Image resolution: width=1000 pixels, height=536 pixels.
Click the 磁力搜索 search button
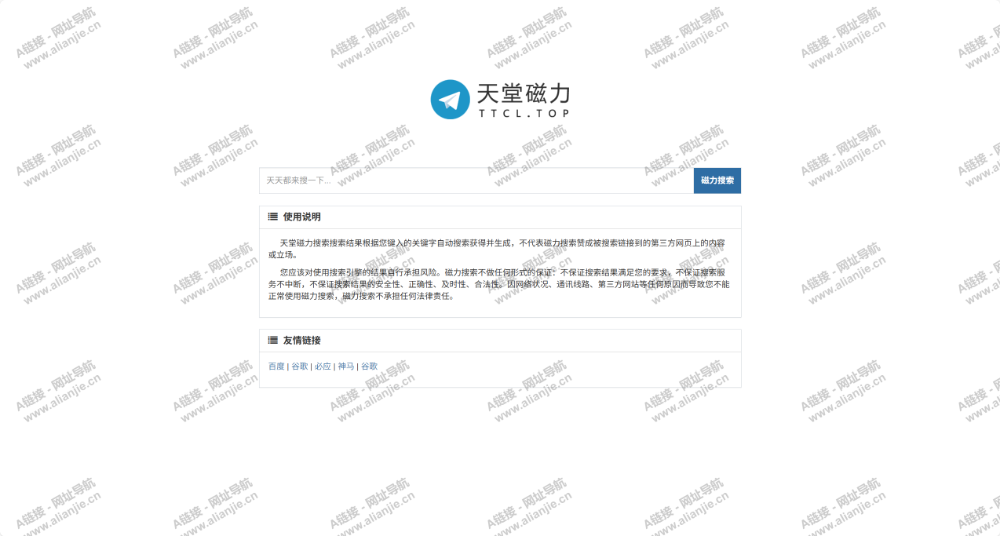[717, 181]
